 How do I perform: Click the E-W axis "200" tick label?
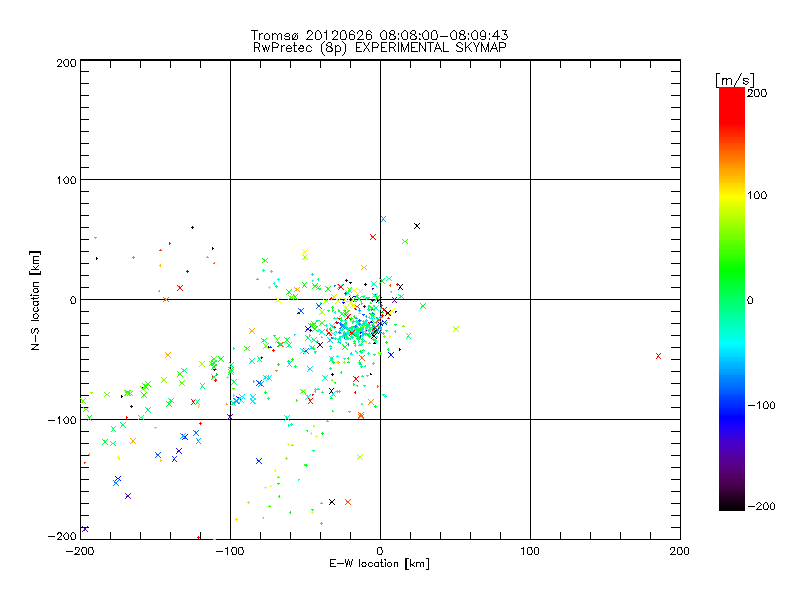680,552
